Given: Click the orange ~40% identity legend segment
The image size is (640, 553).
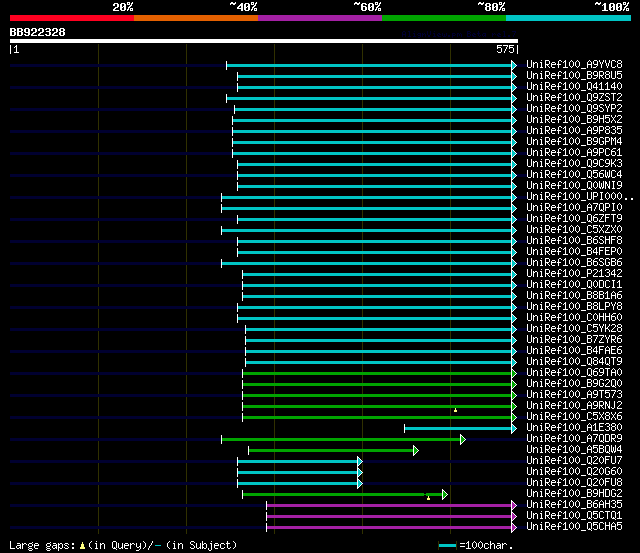Looking at the screenshot, I should (x=196, y=18).
